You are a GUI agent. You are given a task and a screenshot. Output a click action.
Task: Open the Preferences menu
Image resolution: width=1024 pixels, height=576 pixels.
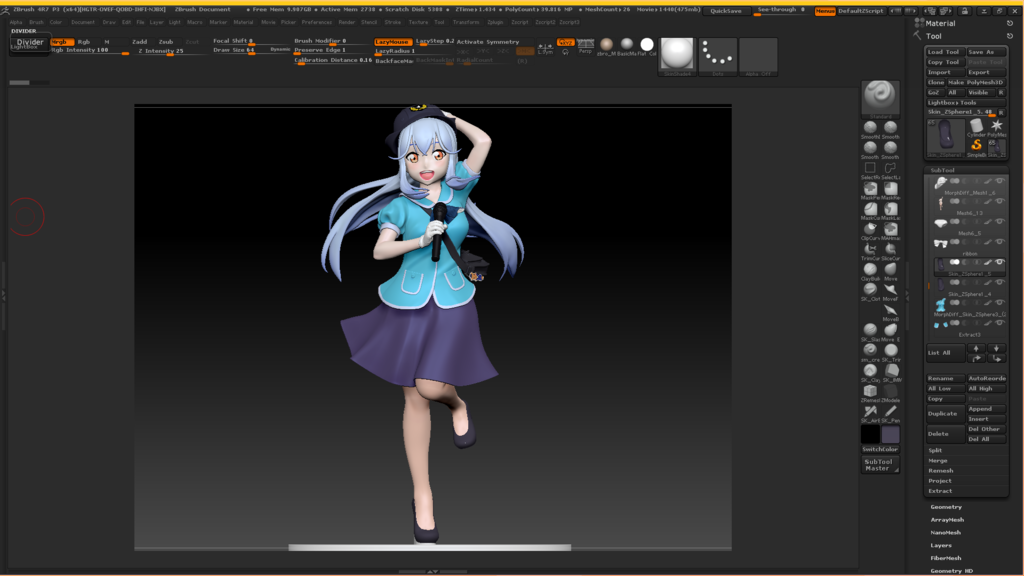tap(317, 22)
